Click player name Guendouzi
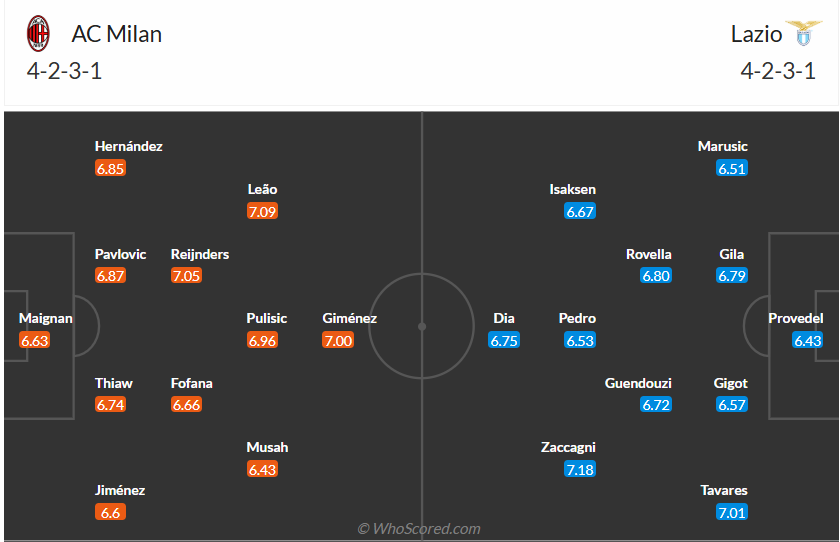Image resolution: width=840 pixels, height=542 pixels. pyautogui.click(x=638, y=383)
